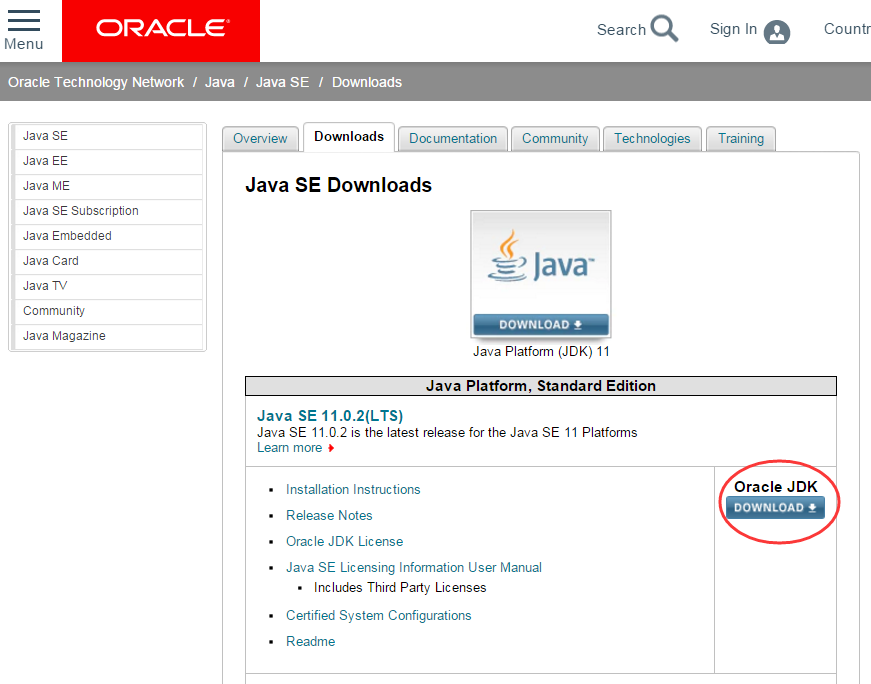Click the Downloads breadcrumb link
871x684 pixels.
click(x=367, y=82)
